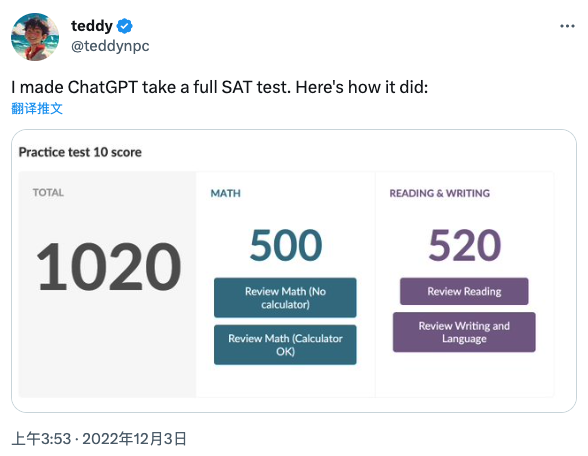Click the Review Reading button
Viewport: 588px width, 456px height.
pyautogui.click(x=464, y=291)
